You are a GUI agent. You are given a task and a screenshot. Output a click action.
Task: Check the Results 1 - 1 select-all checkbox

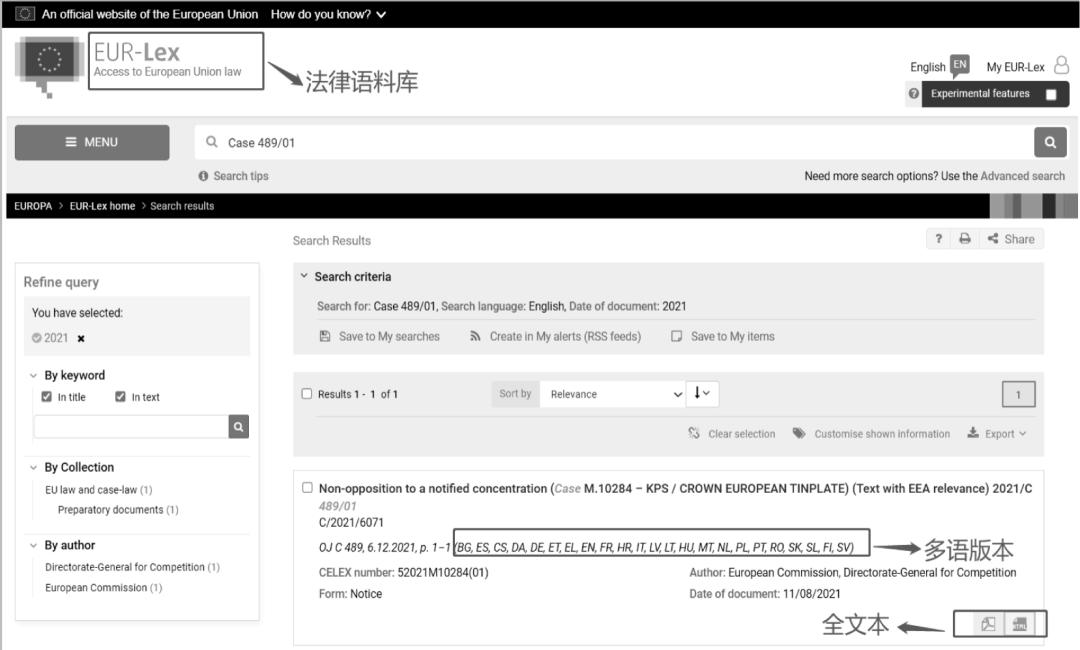[x=307, y=394]
